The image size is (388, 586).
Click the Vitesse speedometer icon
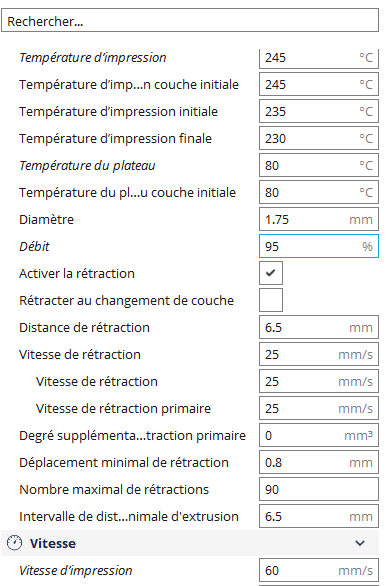[x=15, y=543]
